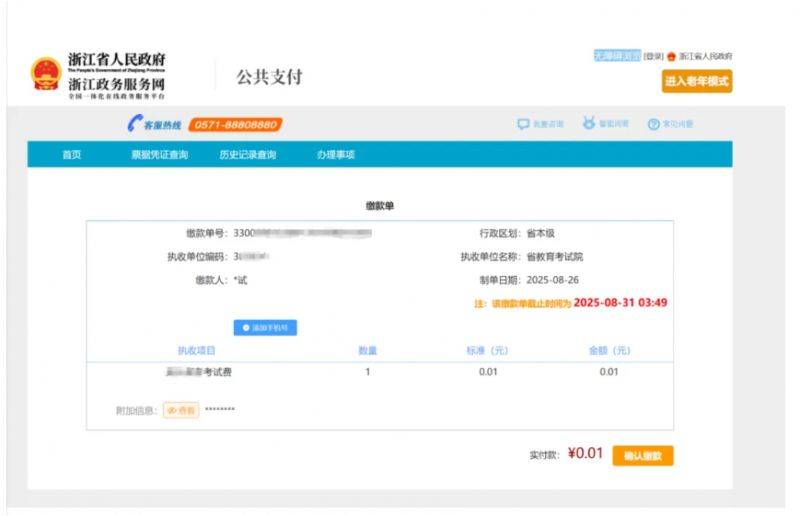800x516 pixels.
Task: Click the 浙江省人民政府 text link
Action: pos(705,57)
